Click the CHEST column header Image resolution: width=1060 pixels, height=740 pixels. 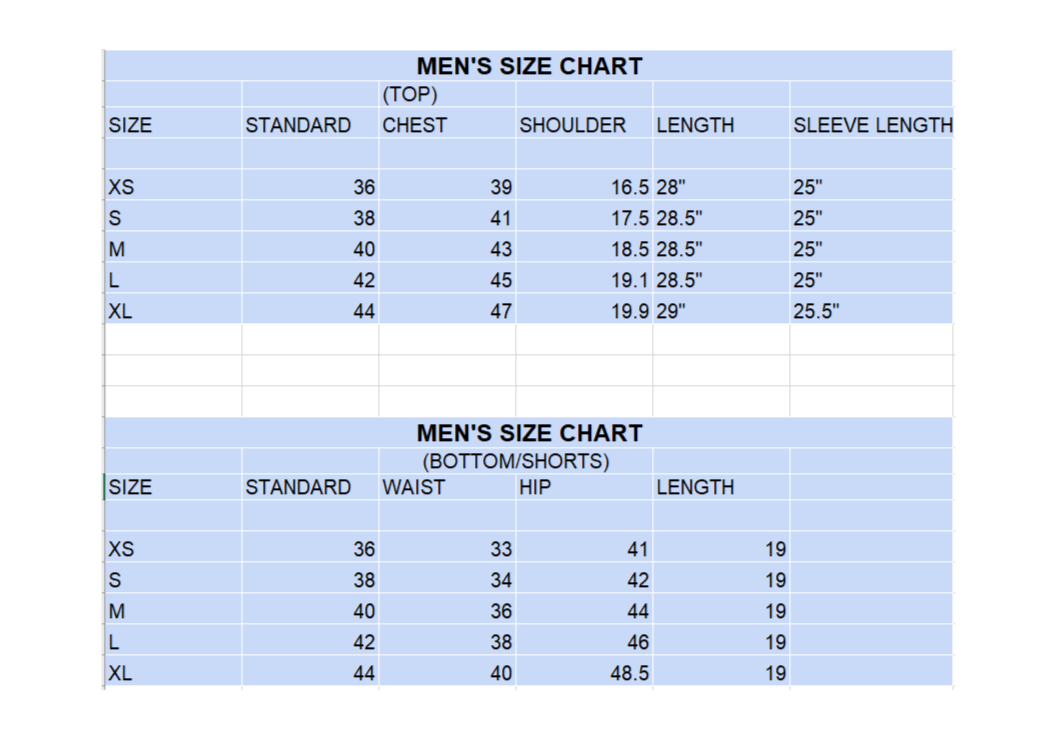[x=415, y=125]
